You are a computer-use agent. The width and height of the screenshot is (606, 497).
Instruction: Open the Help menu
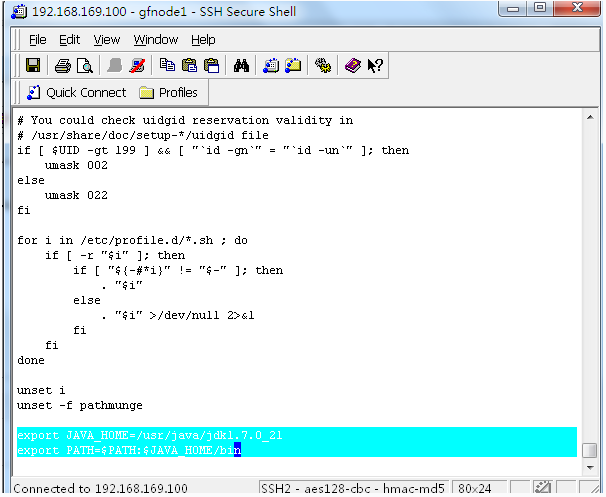[x=203, y=39]
